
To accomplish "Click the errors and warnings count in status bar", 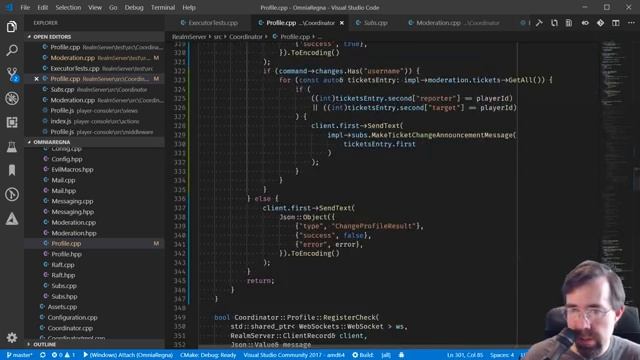I will [63, 355].
